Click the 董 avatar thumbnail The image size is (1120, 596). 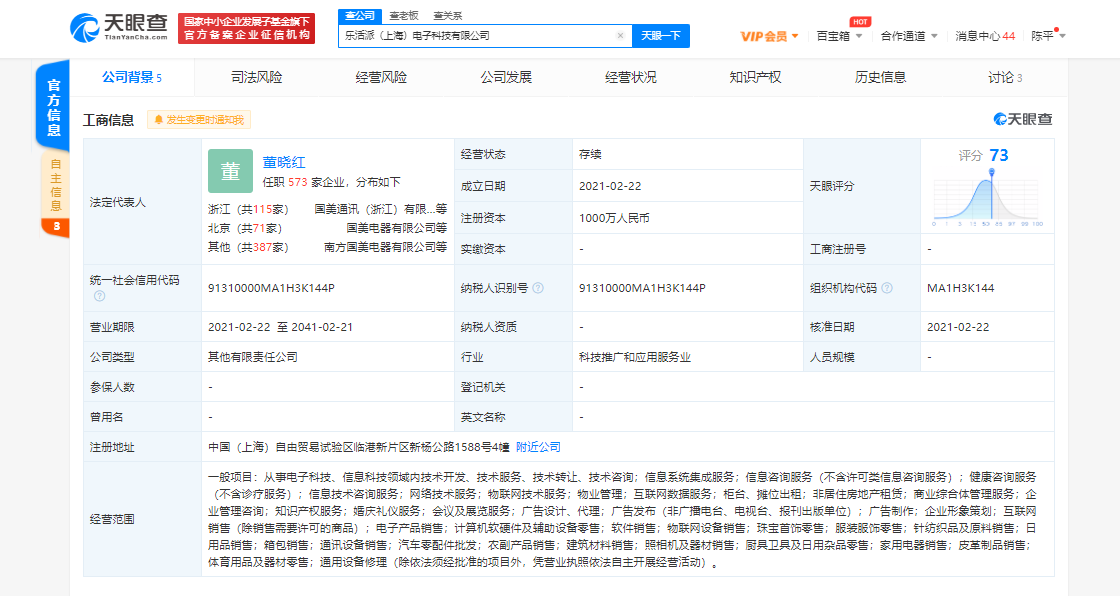[x=230, y=171]
